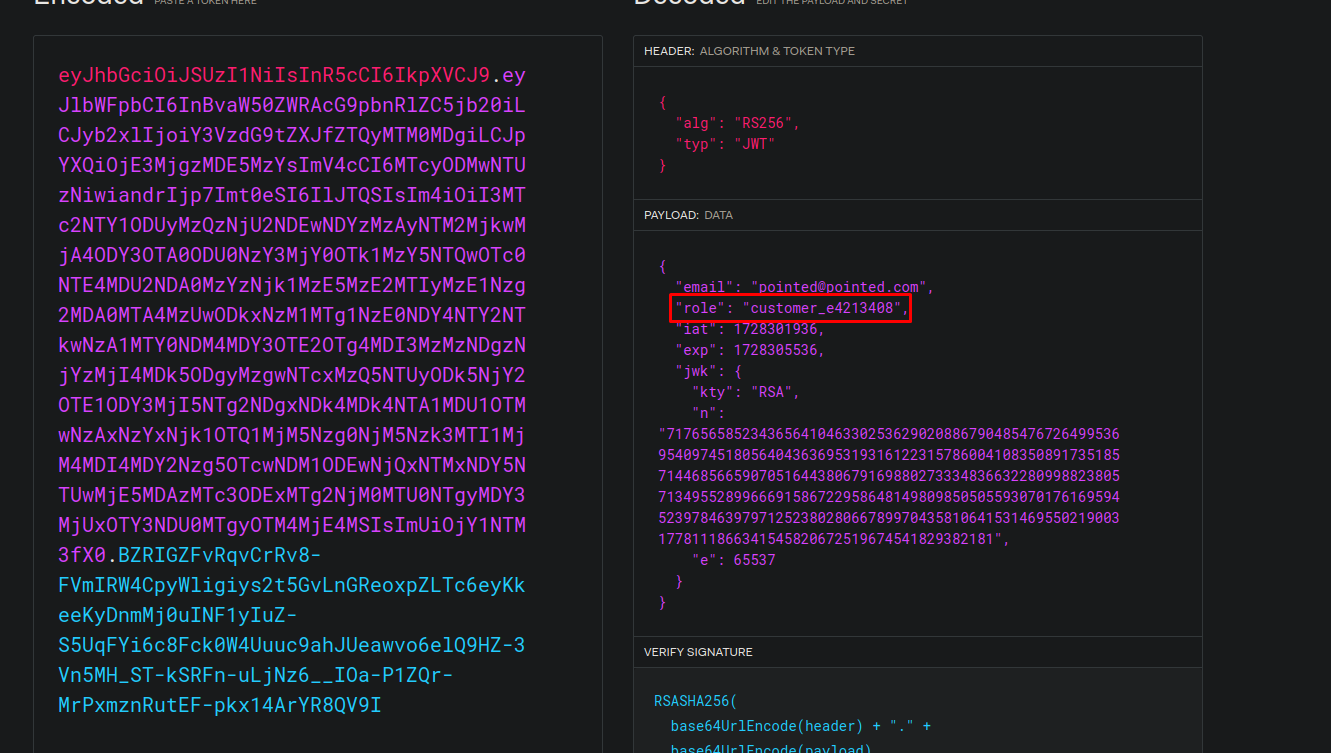This screenshot has width=1331, height=753.
Task: Click the "iat": 1728301936 line
Action: click(749, 329)
